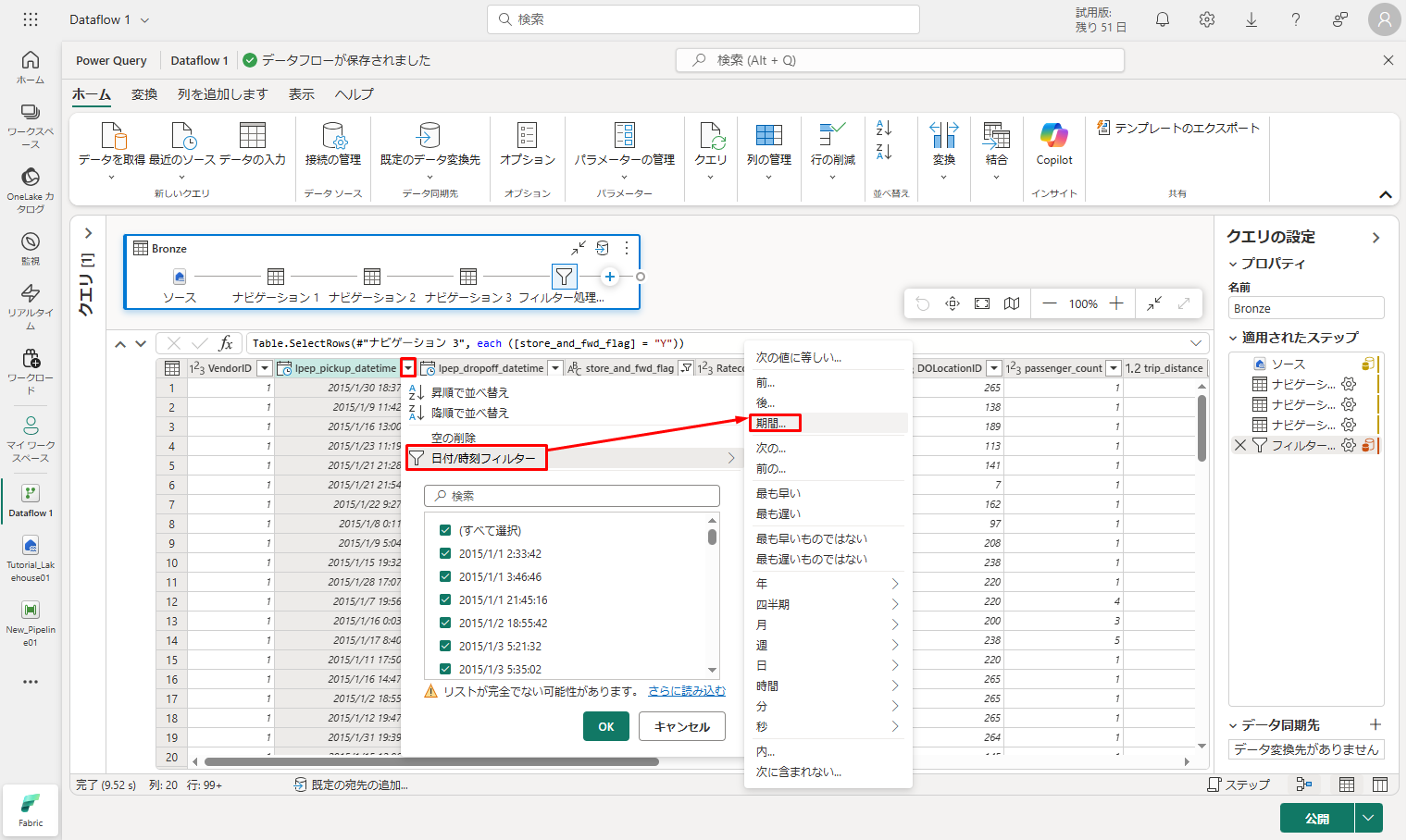The image size is (1407, 840).
Task: Click top 検索 search box
Action: [x=703, y=19]
